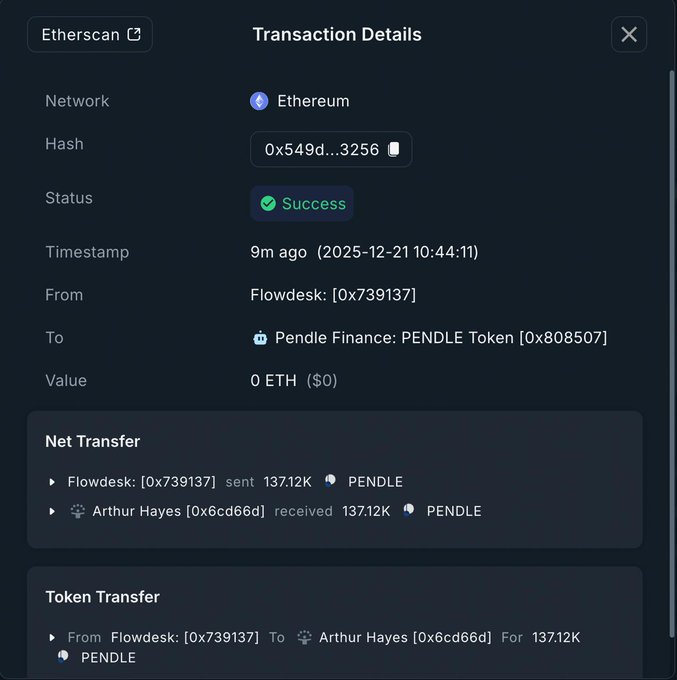Expand the Token Transfer entry arrow
Image resolution: width=677 pixels, height=680 pixels.
pos(52,637)
